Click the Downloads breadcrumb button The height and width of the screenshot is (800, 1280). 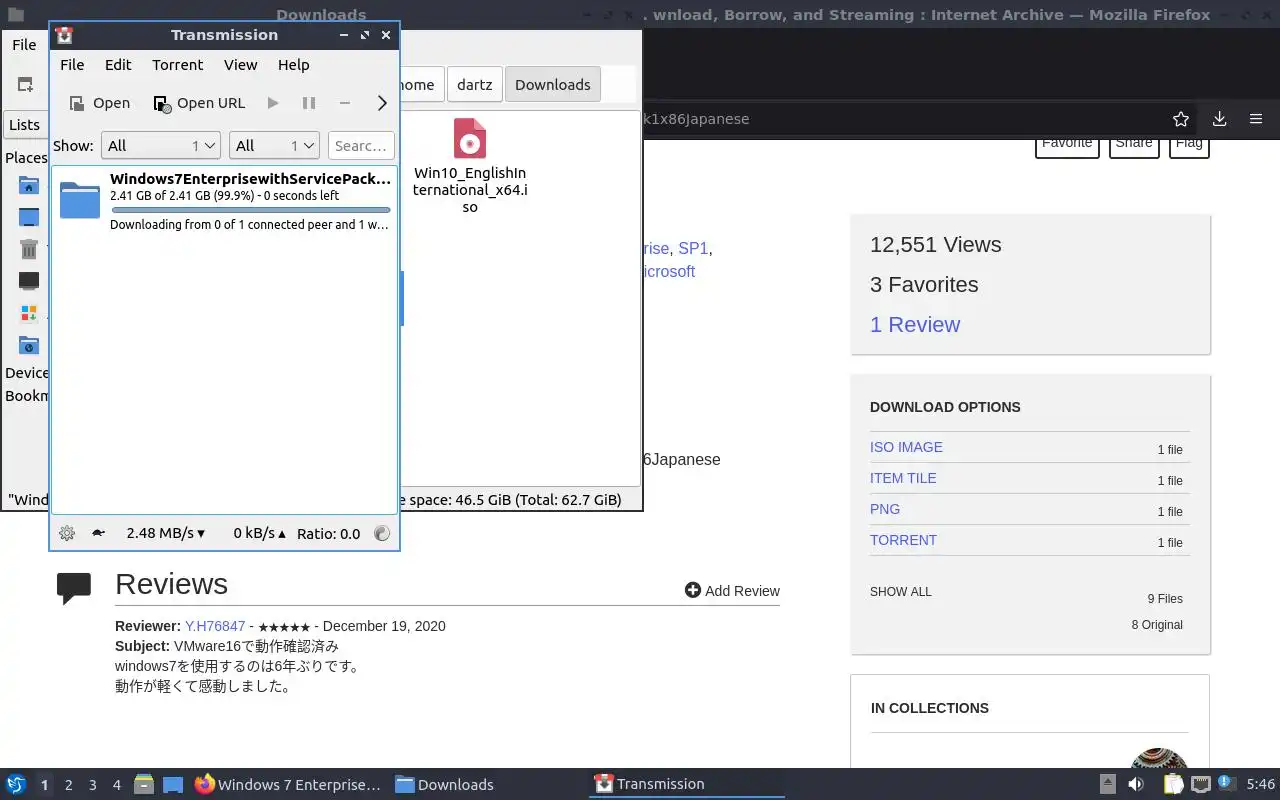pos(553,85)
